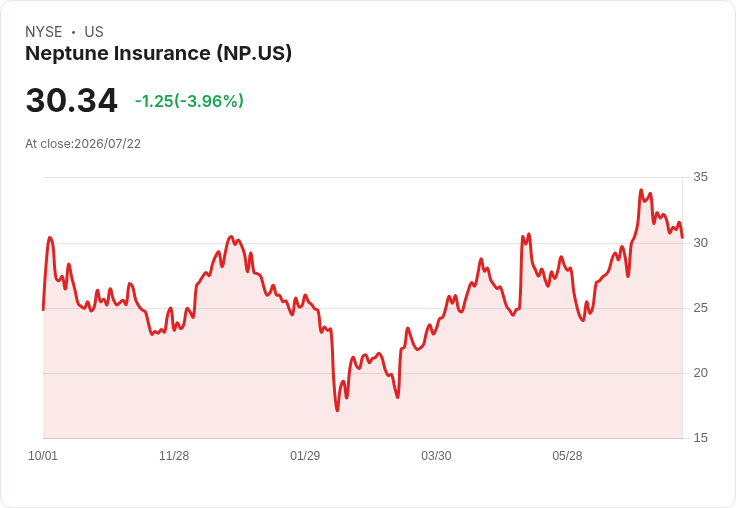Click the 30.34 current price
Viewport: 736px width, 508px height.
click(x=71, y=100)
